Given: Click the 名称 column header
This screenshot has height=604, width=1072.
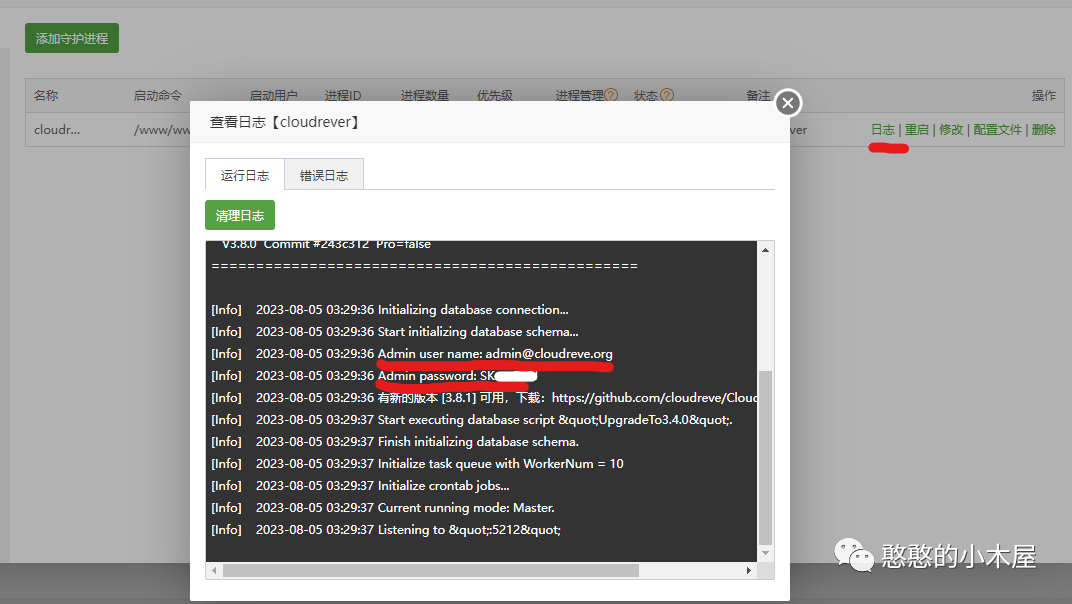Looking at the screenshot, I should pos(46,96).
